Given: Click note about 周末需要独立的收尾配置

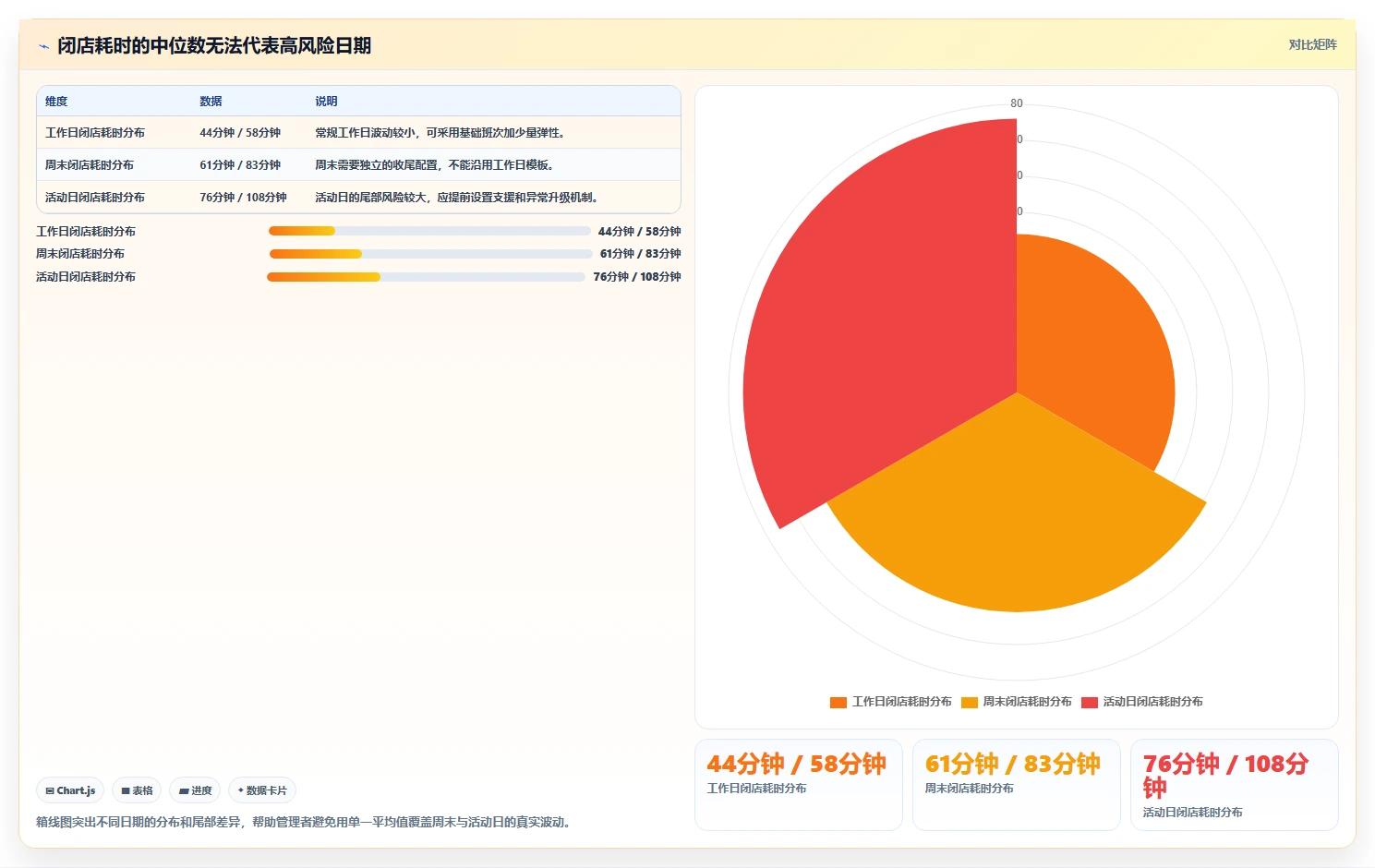Looking at the screenshot, I should 434,165.
